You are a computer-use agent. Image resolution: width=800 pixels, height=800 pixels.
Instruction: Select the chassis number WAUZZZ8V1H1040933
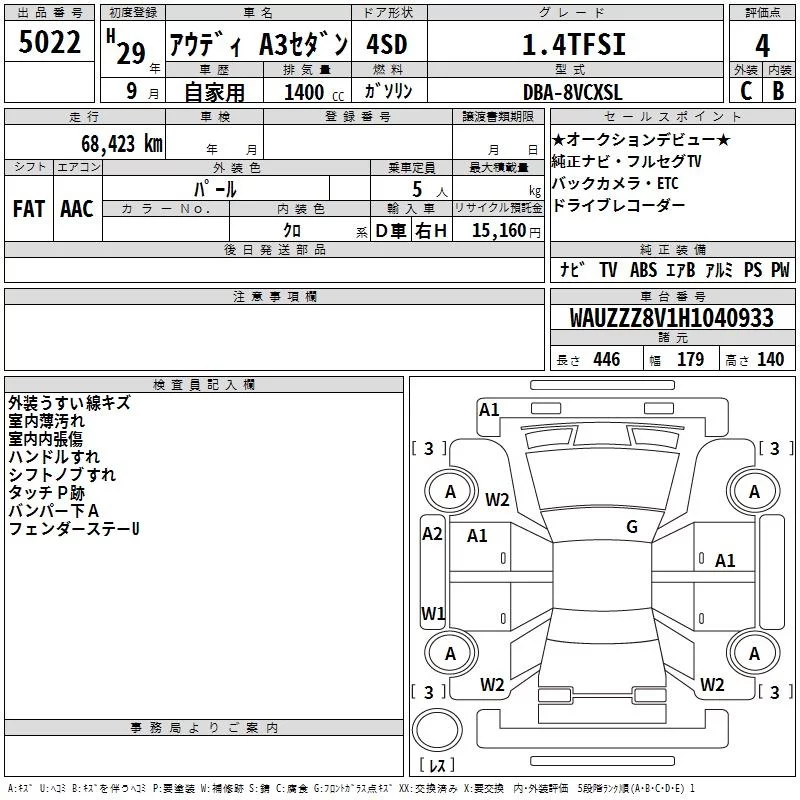672,318
